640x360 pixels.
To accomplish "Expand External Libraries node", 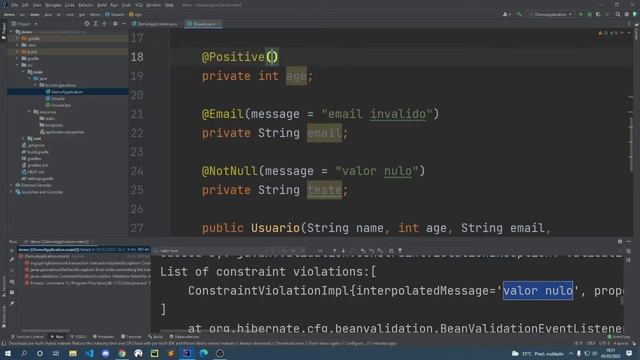I will (x=11, y=185).
